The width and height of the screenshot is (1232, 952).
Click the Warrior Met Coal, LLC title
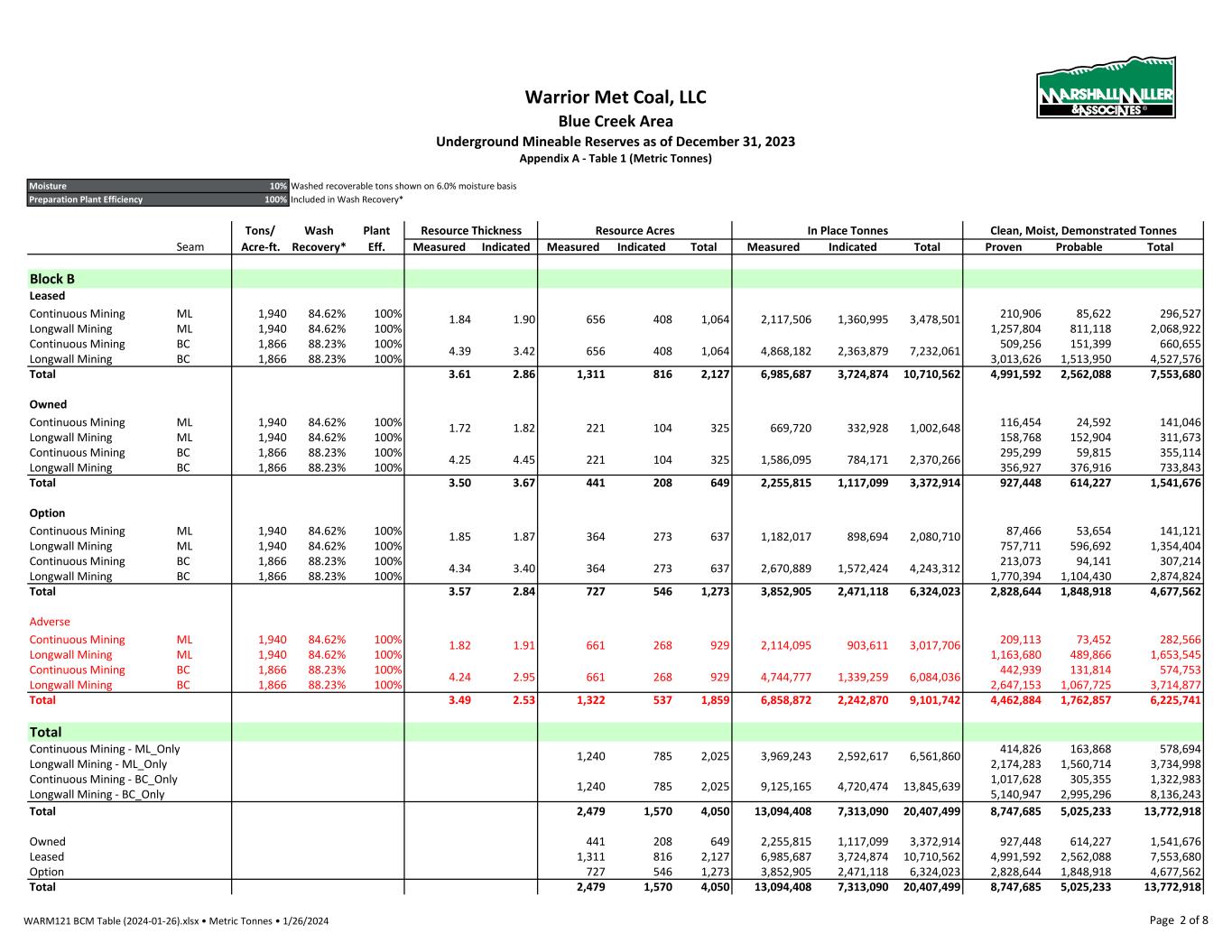point(615,97)
